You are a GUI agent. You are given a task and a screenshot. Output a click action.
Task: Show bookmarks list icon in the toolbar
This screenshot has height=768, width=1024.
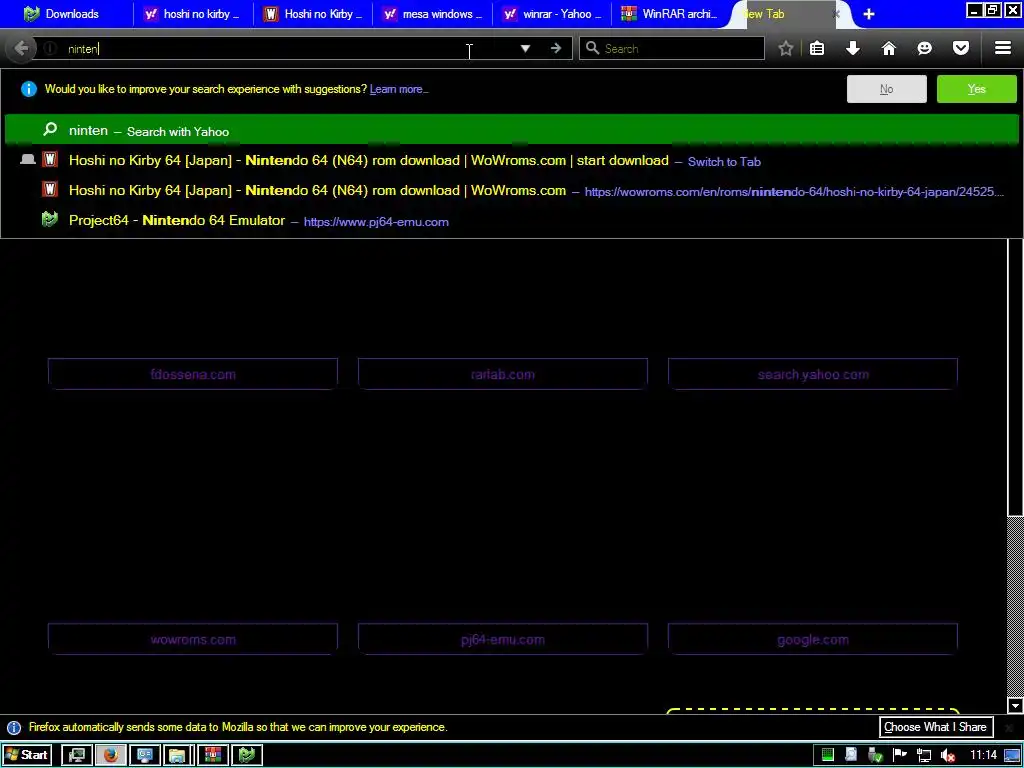click(x=817, y=48)
